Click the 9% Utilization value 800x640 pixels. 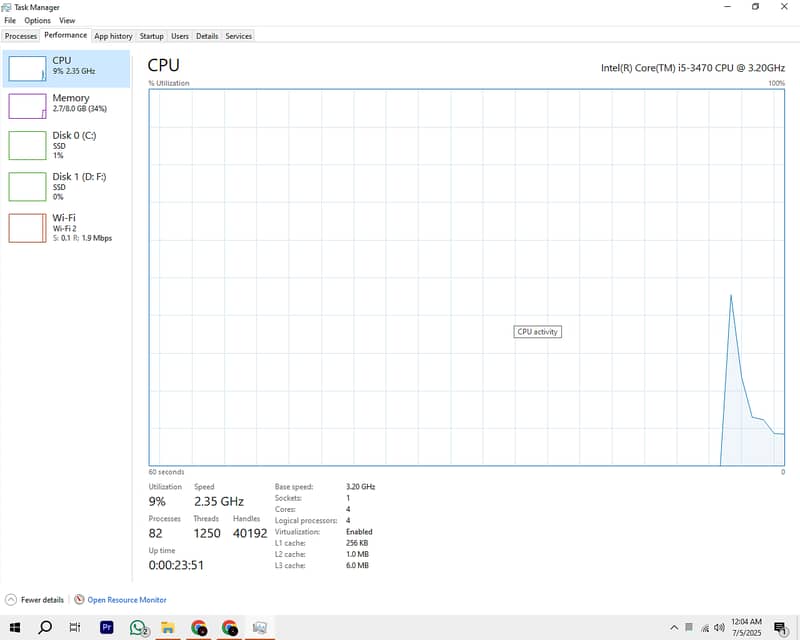pos(157,502)
